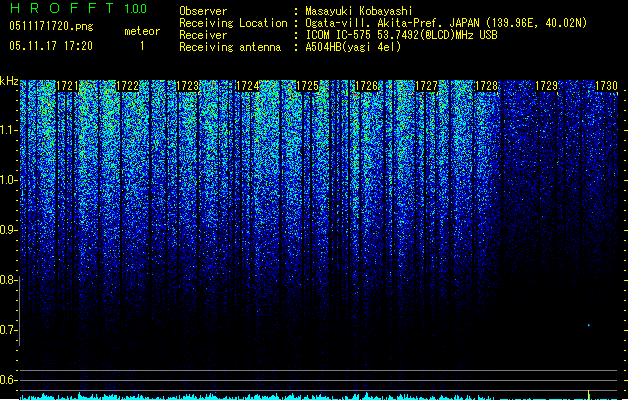Click the 1726 time marker
The height and width of the screenshot is (400, 629).
tap(367, 86)
